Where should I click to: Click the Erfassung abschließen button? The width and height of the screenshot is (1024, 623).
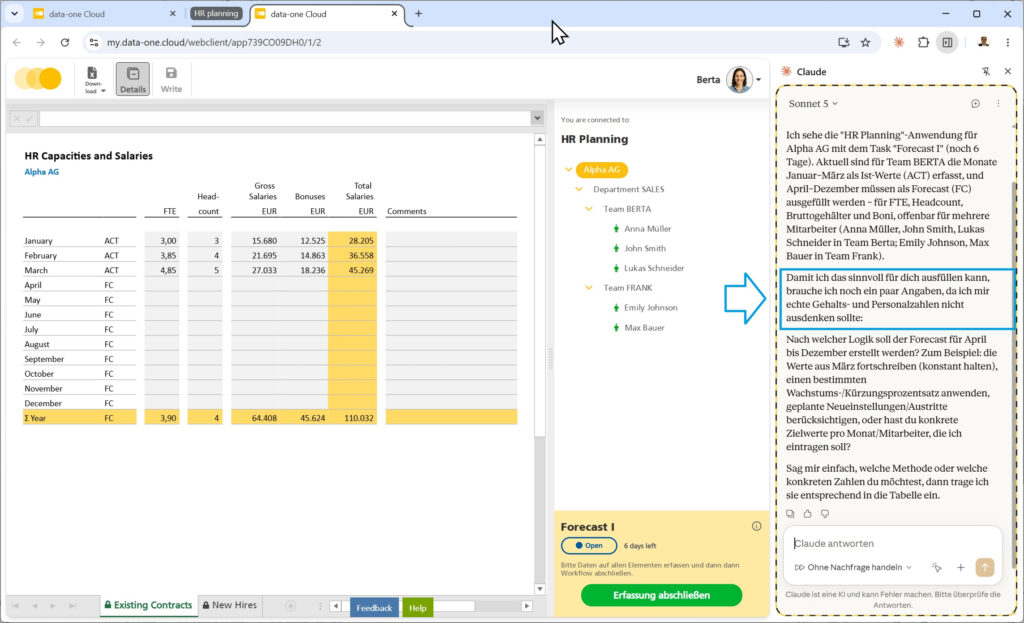[x=661, y=595]
